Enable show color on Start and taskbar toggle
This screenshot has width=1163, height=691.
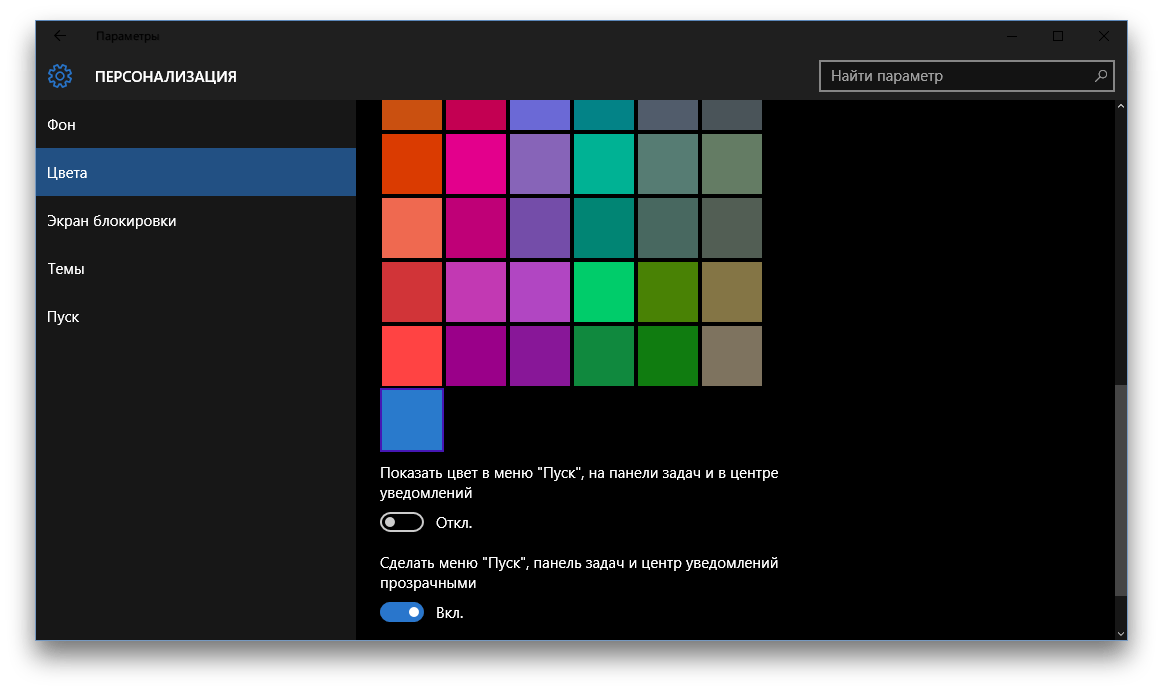tap(402, 522)
